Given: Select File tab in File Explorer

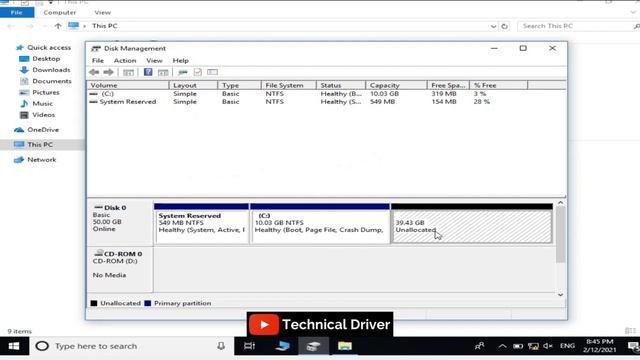Looking at the screenshot, I should click(17, 12).
